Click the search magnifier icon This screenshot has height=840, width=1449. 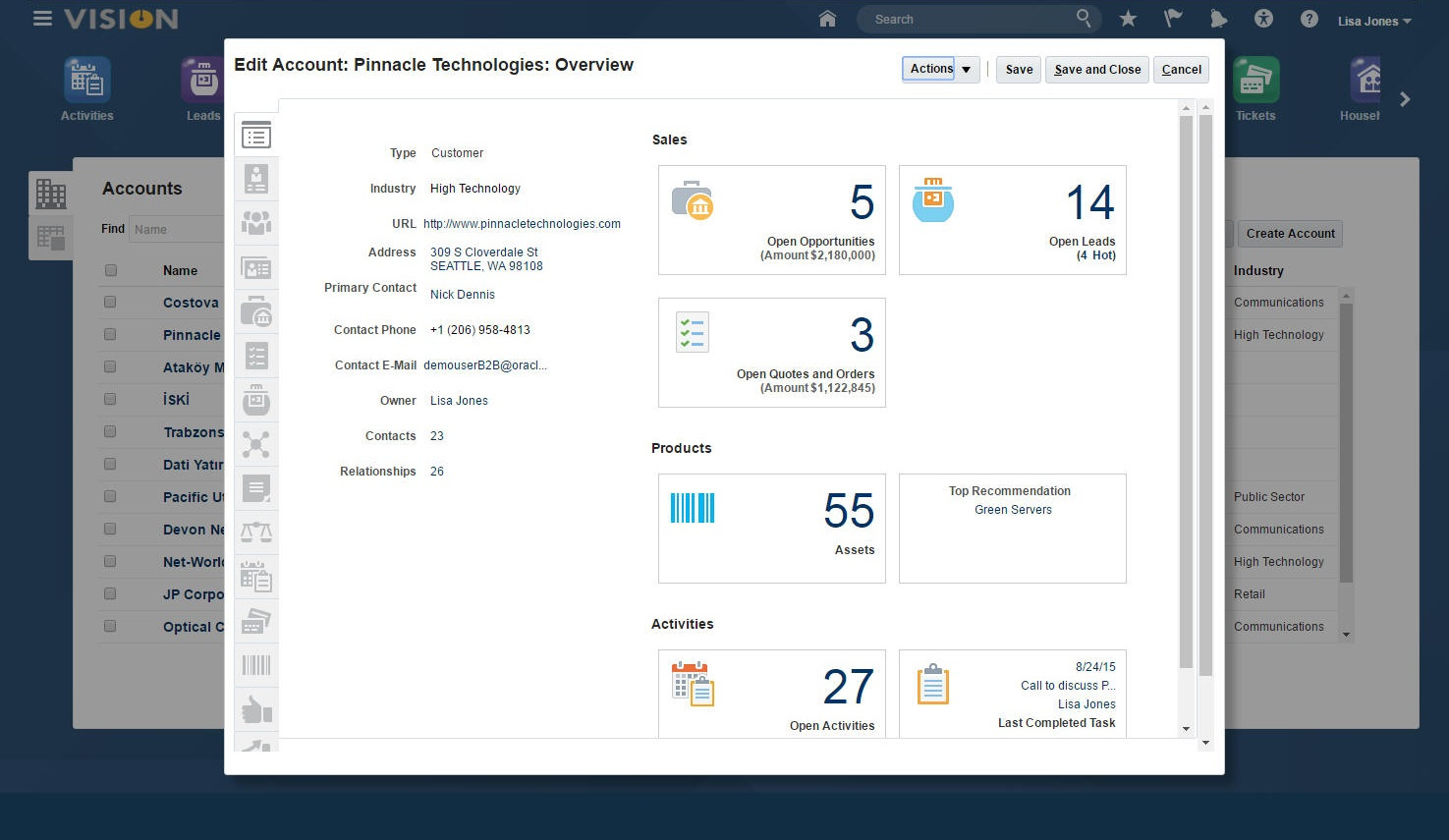point(1083,18)
